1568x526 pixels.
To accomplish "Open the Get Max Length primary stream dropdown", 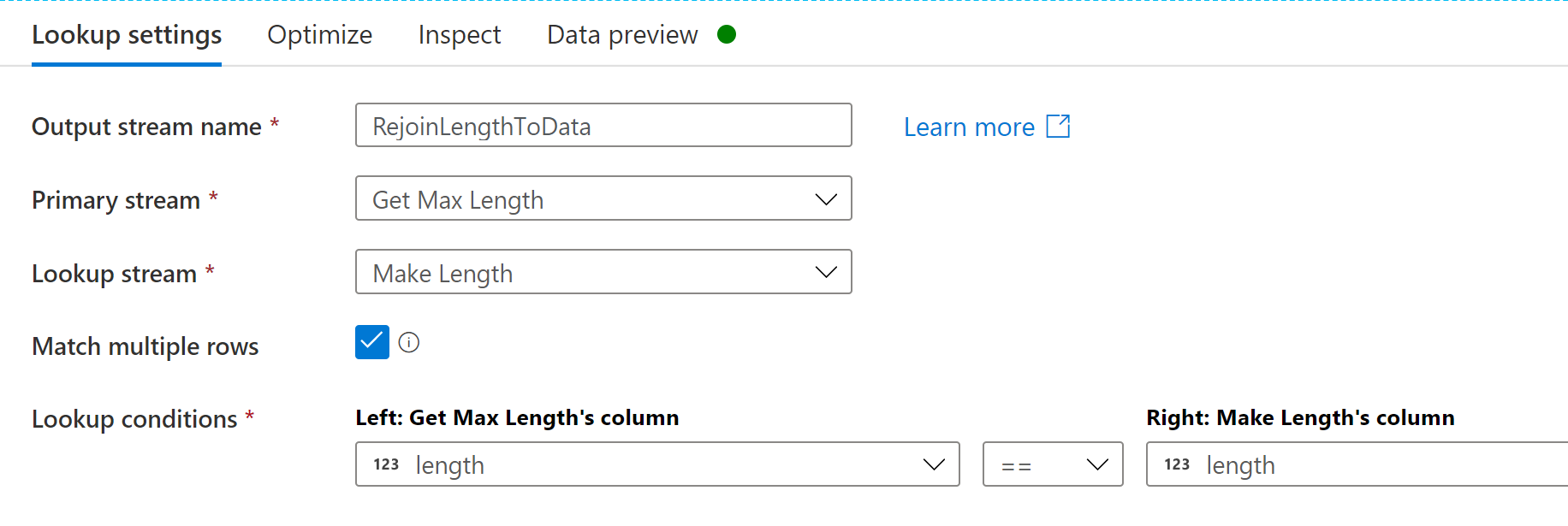I will [x=603, y=198].
